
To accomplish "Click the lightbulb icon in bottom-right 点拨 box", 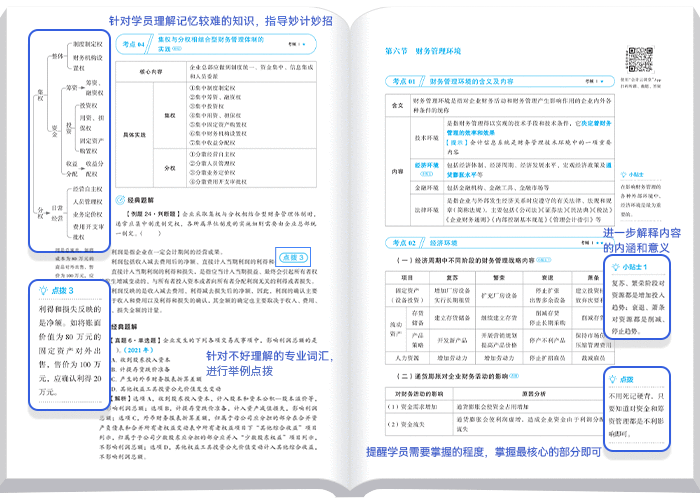I will coord(615,380).
